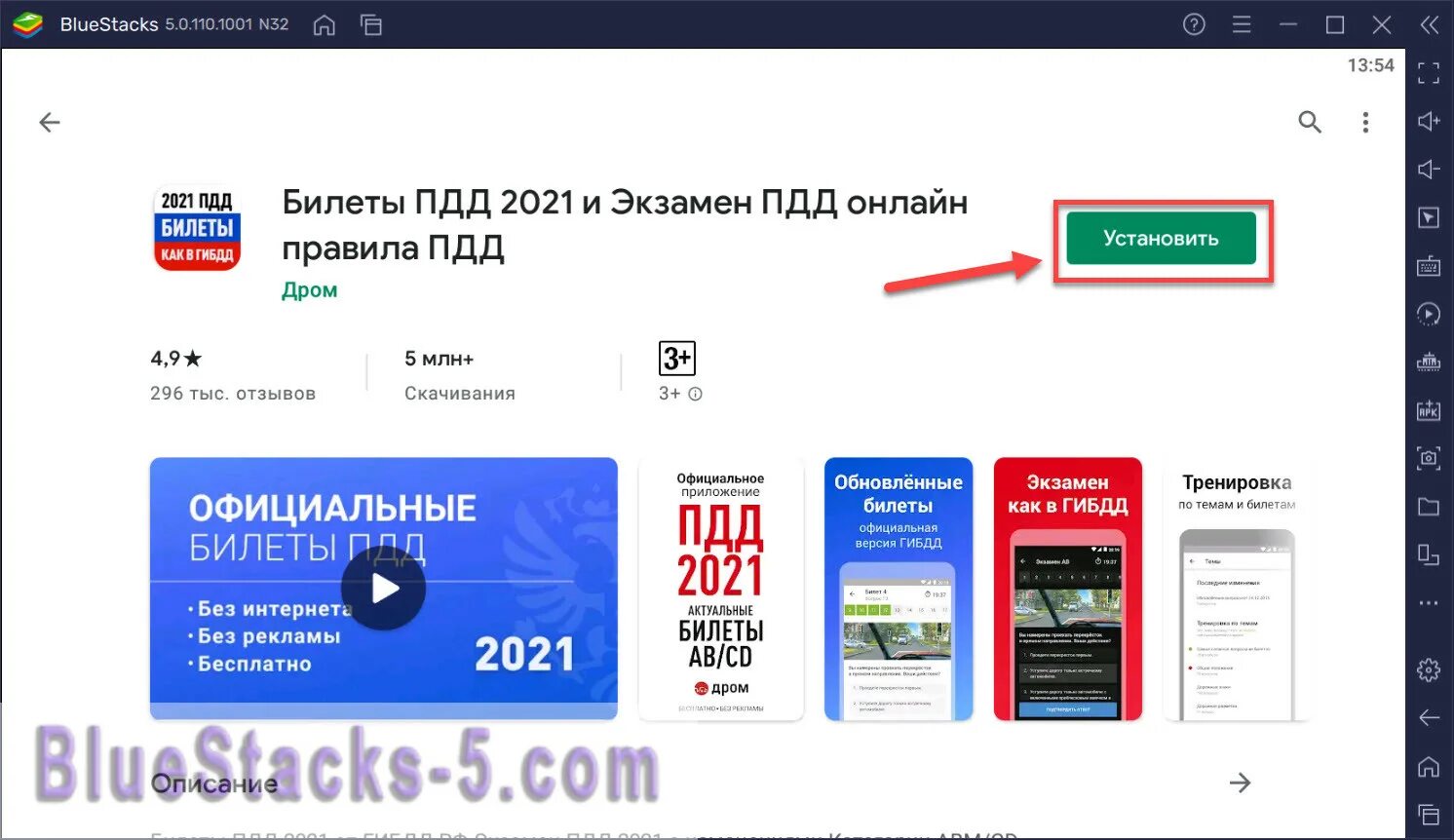Click the 4,9 star rating text
This screenshot has width=1454, height=840.
[x=176, y=359]
